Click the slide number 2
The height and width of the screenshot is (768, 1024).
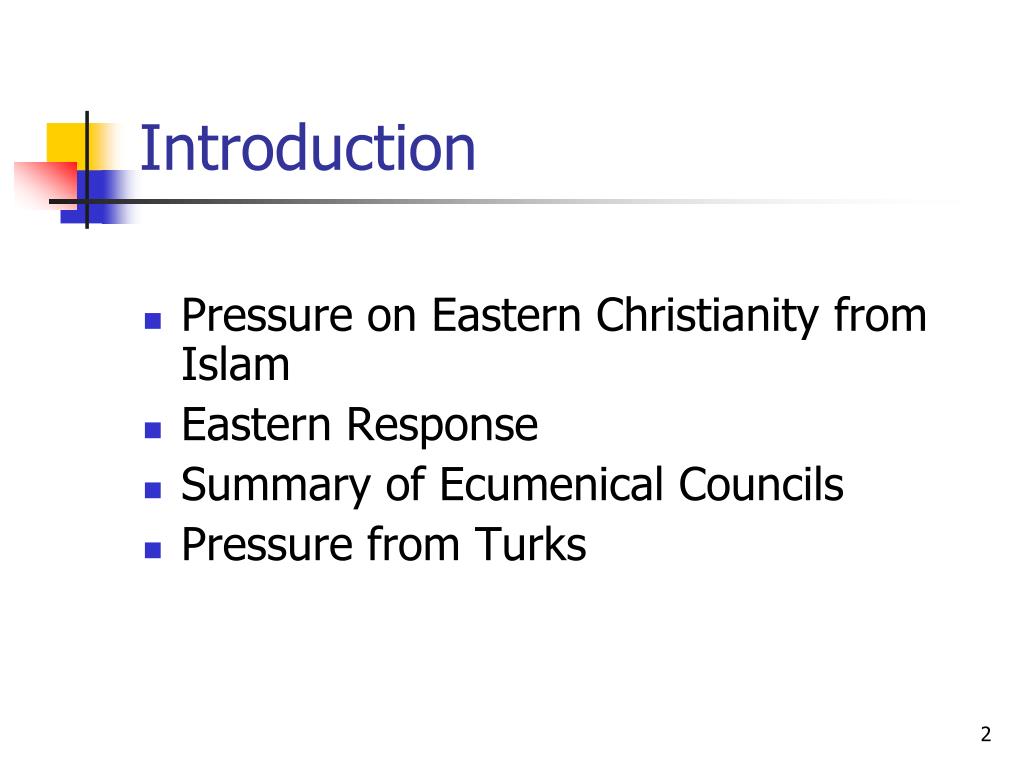click(985, 734)
